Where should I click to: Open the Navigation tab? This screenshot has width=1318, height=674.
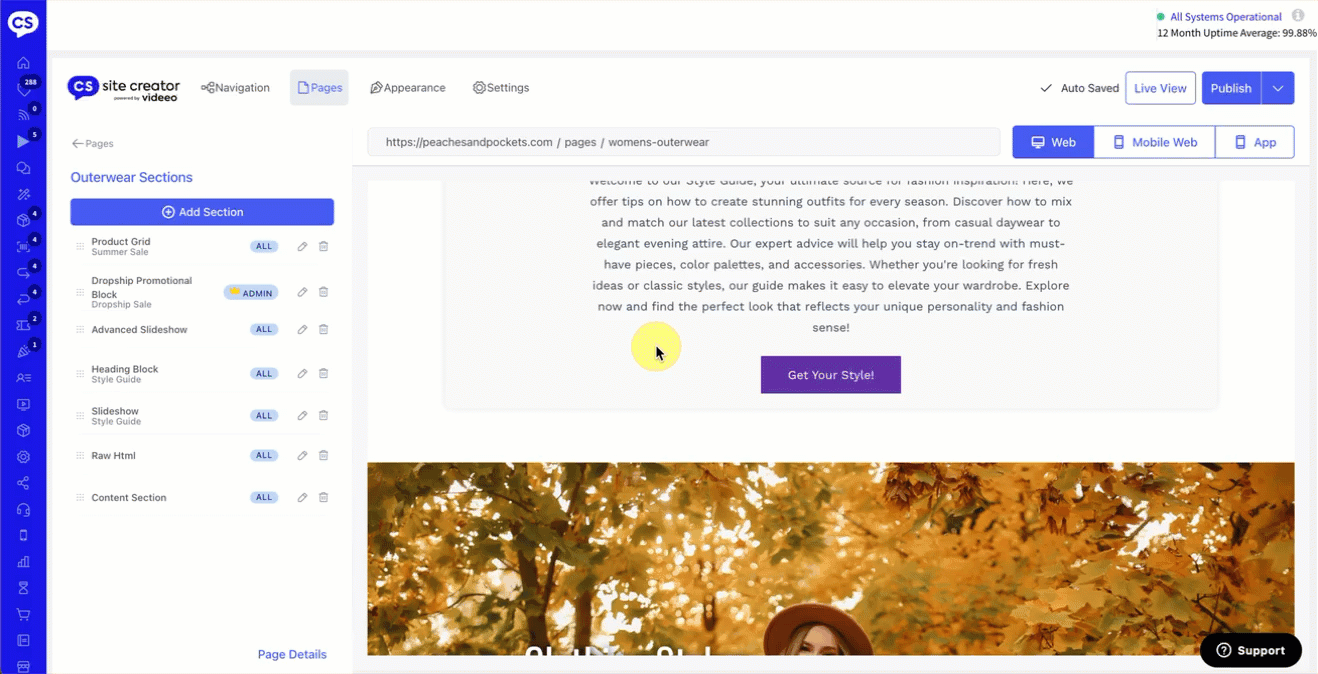coord(235,88)
